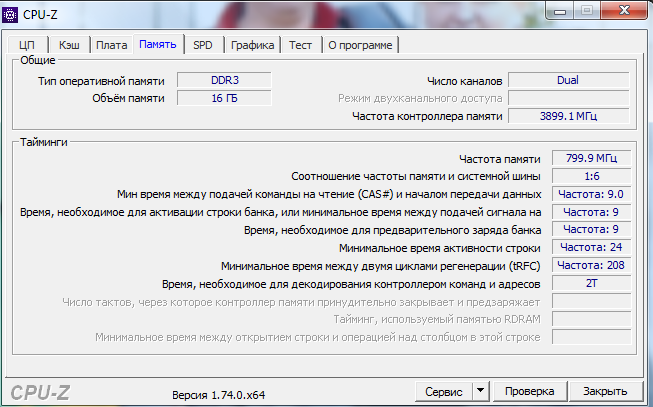Click the Dual channels field

[568, 80]
